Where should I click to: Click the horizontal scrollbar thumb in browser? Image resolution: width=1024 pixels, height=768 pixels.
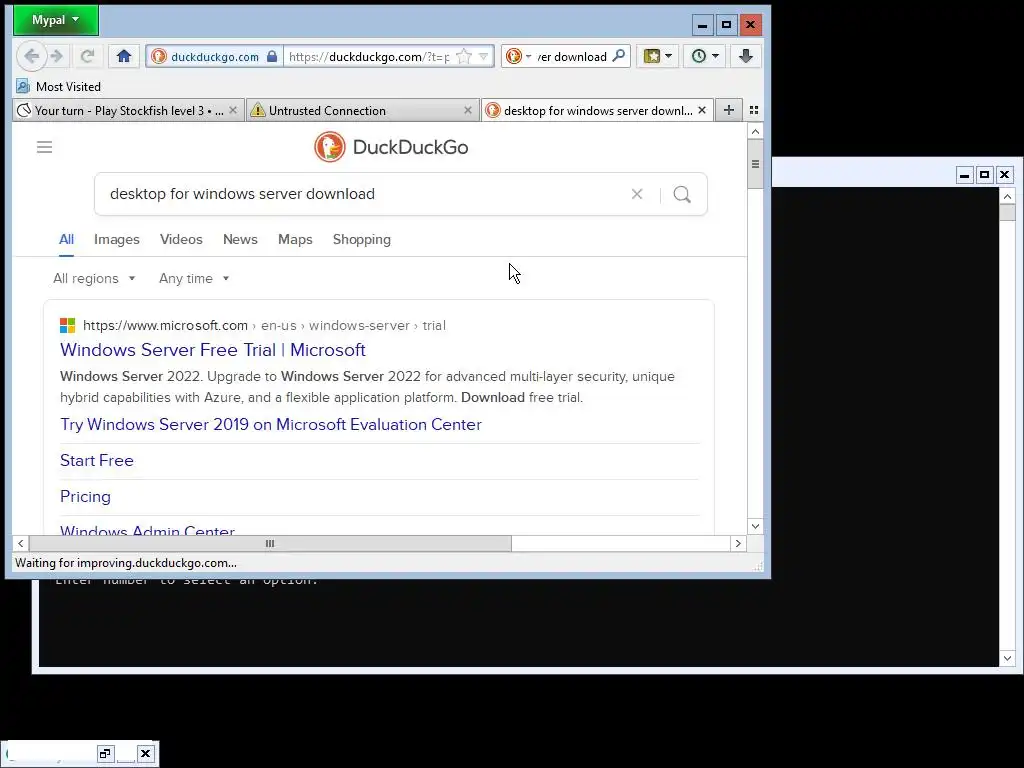click(270, 543)
